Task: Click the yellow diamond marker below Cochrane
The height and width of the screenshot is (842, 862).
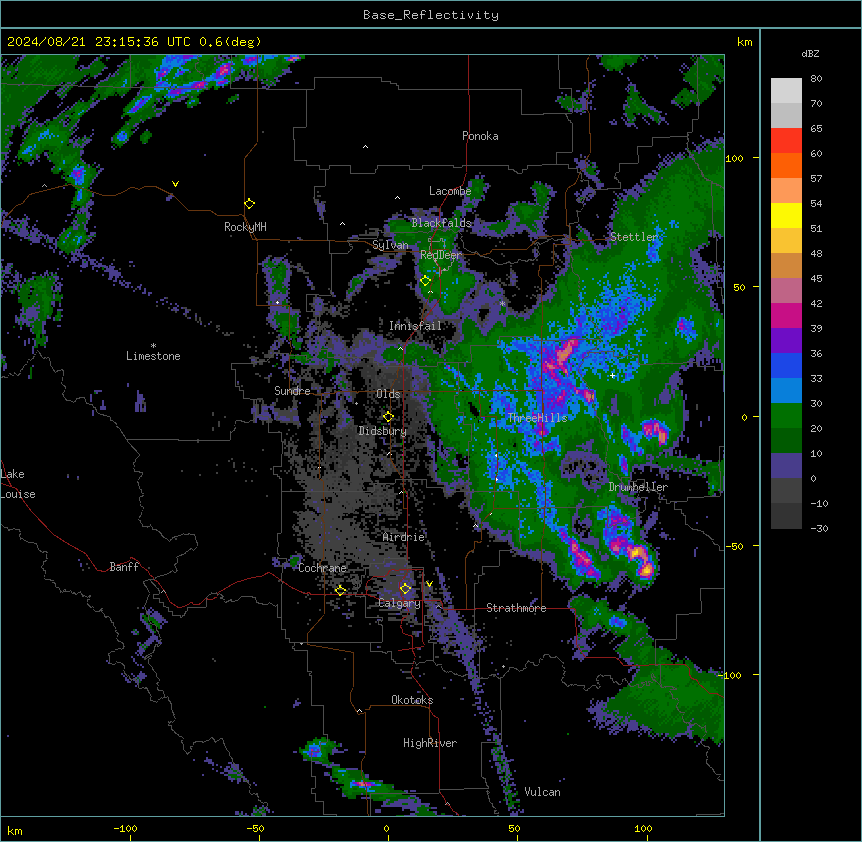Action: (340, 590)
